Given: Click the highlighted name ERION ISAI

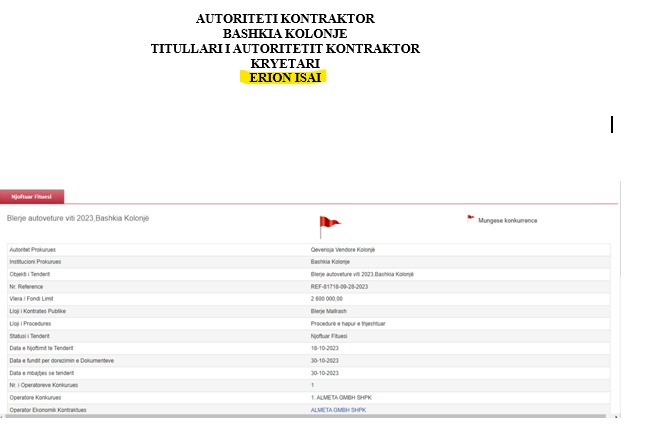Looking at the screenshot, I should pos(285,77).
